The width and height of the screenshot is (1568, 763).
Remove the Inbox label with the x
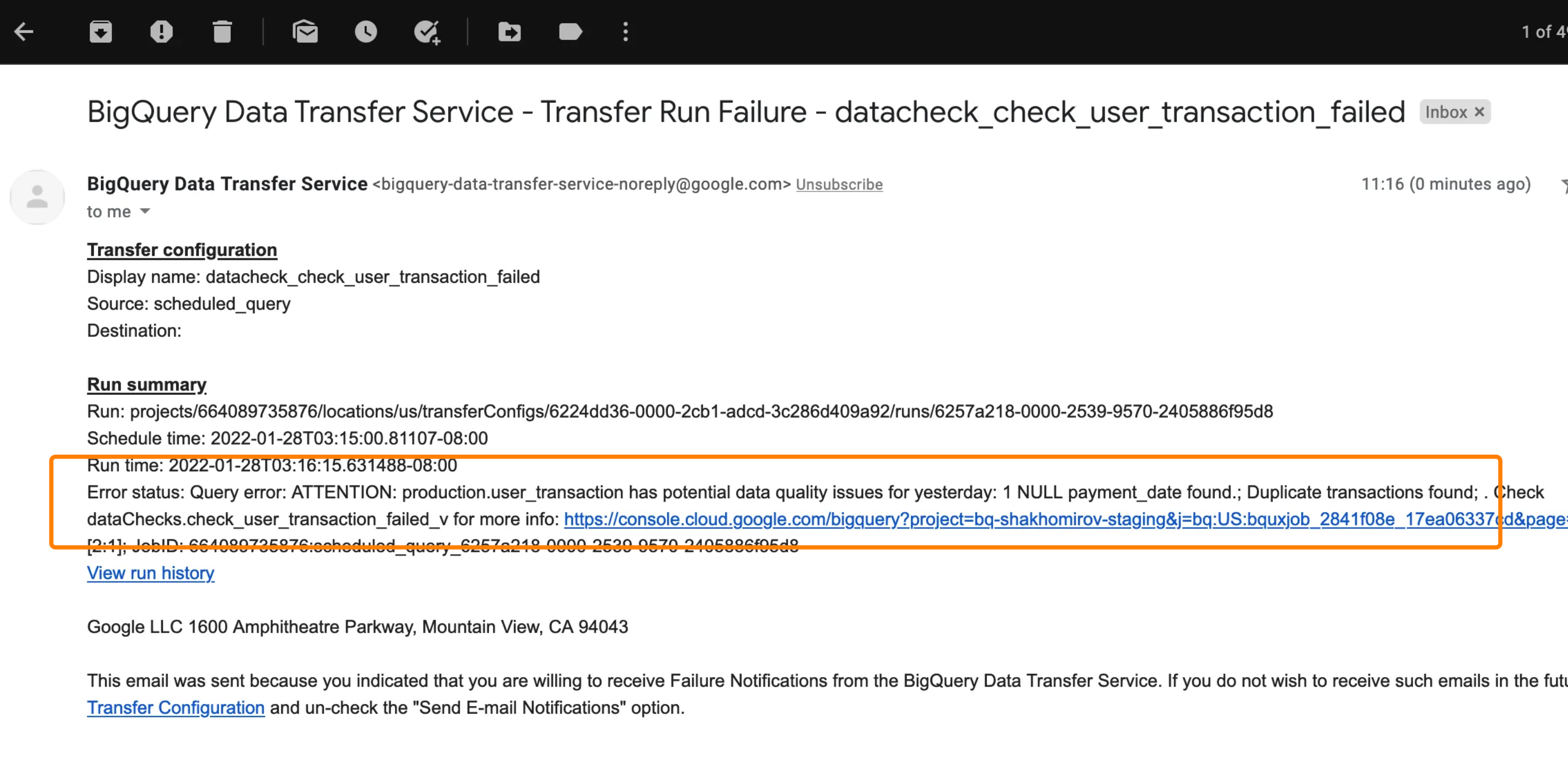pos(1479,112)
